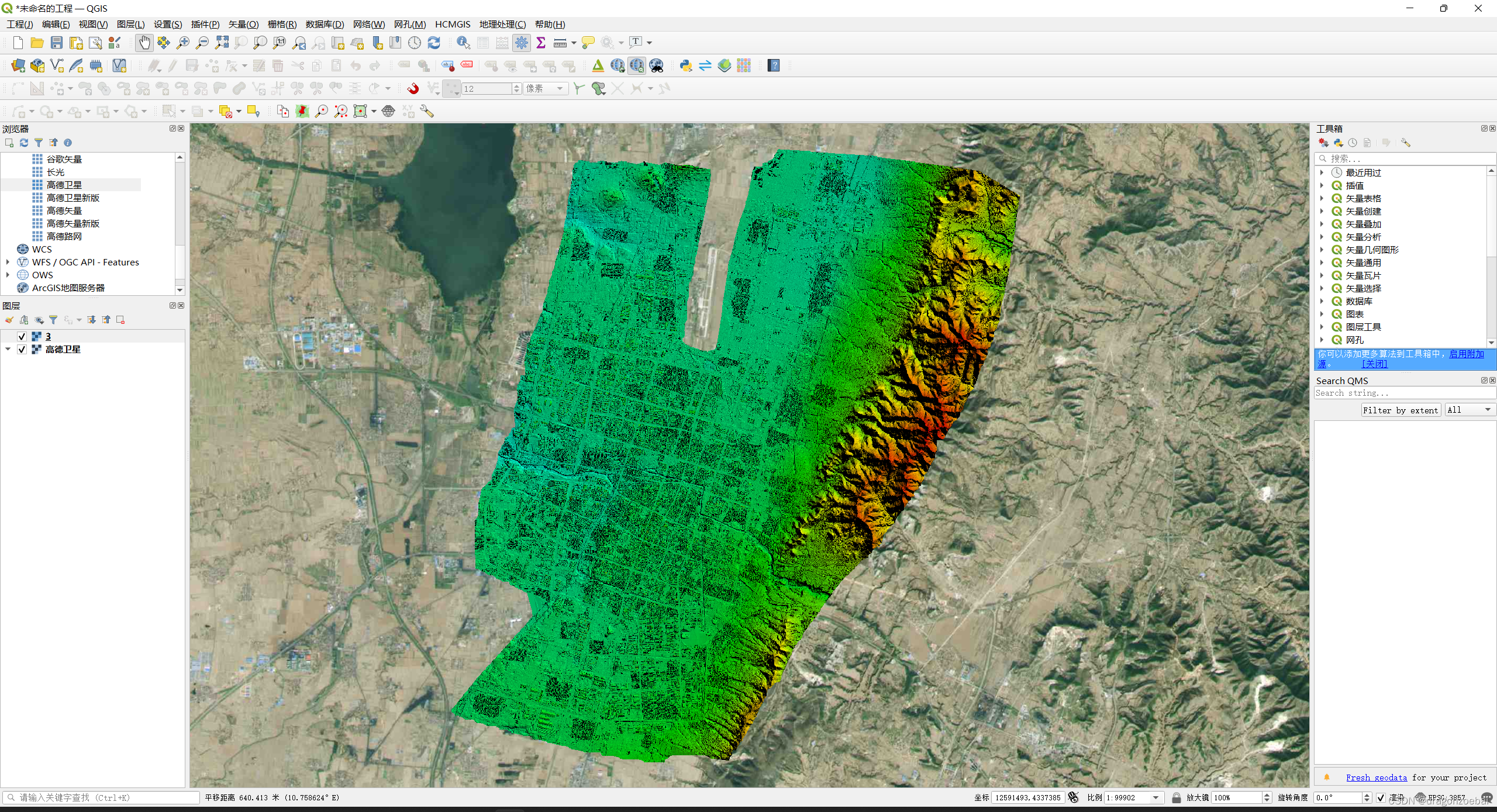This screenshot has width=1497, height=812.
Task: Open the Python console icon
Action: tap(686, 65)
